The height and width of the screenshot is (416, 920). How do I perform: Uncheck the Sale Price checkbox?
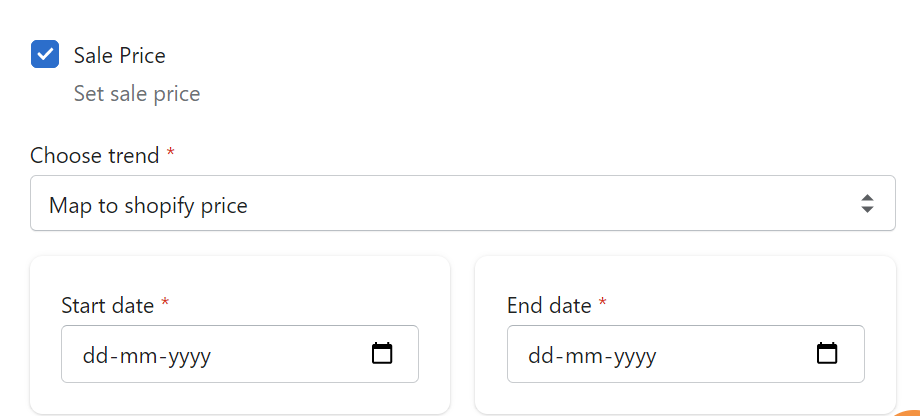pos(45,55)
